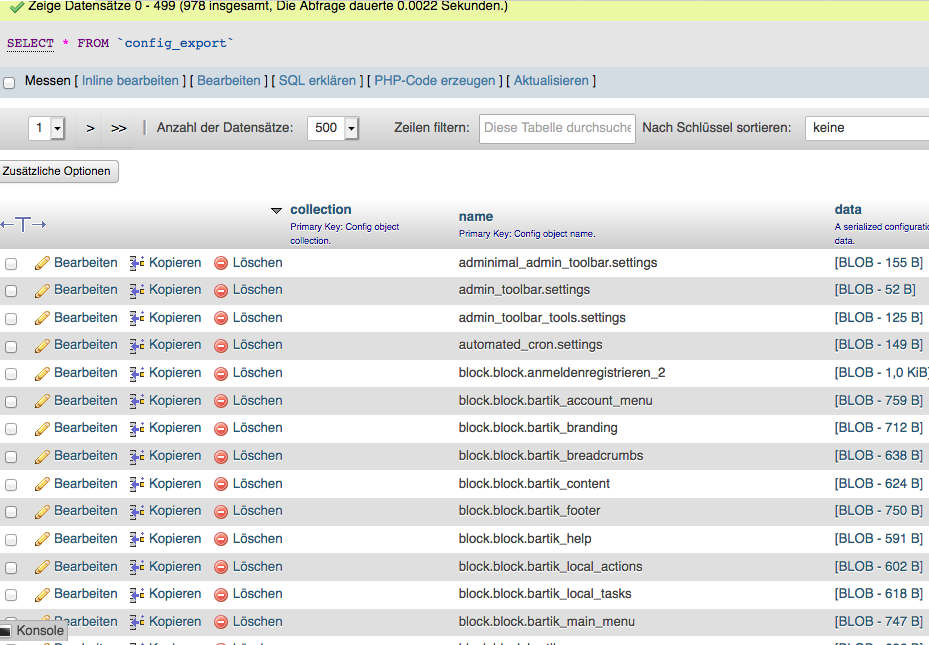Check the block.block.bartik_content row checkbox
929x645 pixels.
click(x=11, y=484)
